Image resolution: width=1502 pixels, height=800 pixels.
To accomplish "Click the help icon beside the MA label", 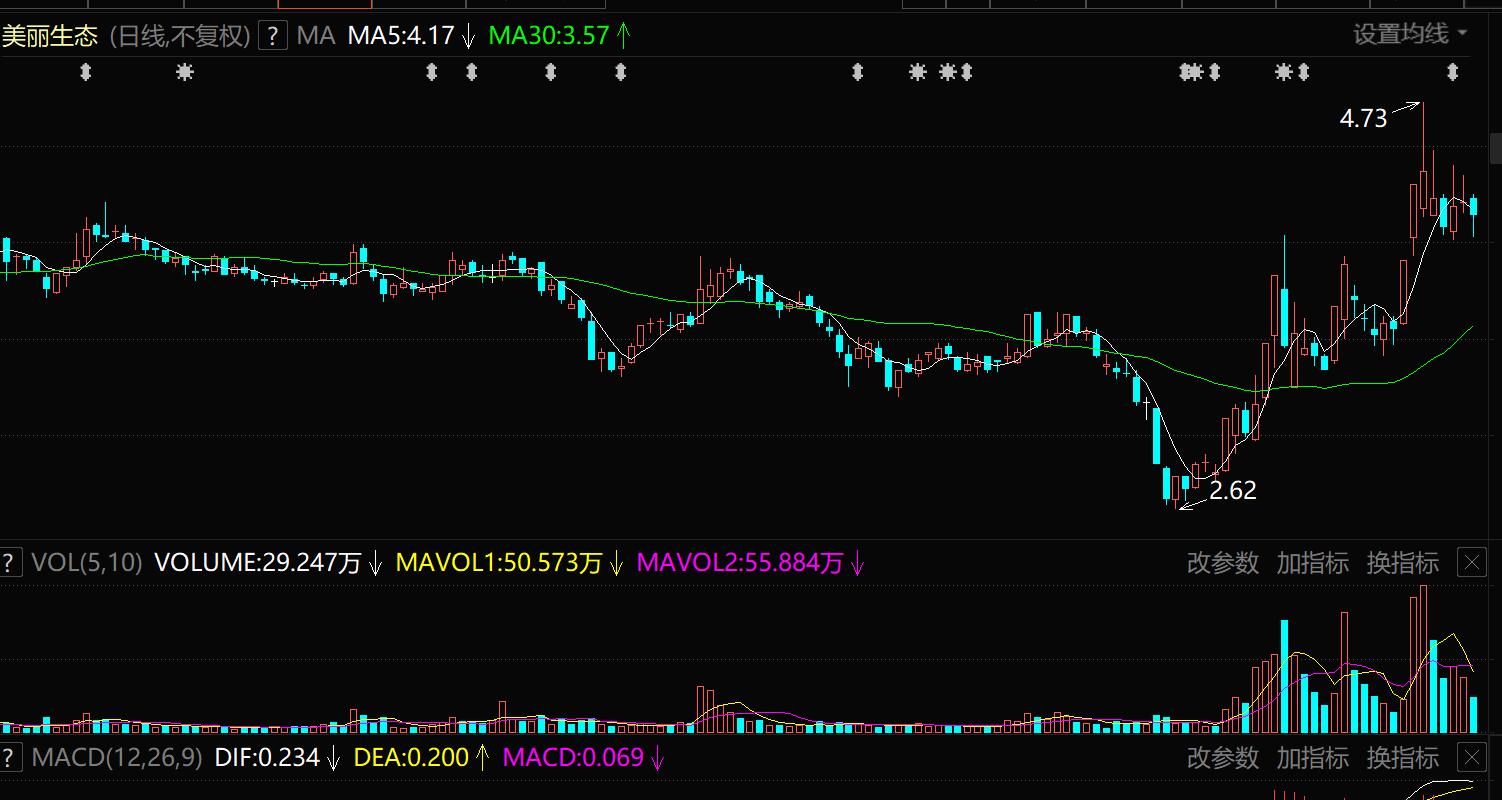I will 272,36.
